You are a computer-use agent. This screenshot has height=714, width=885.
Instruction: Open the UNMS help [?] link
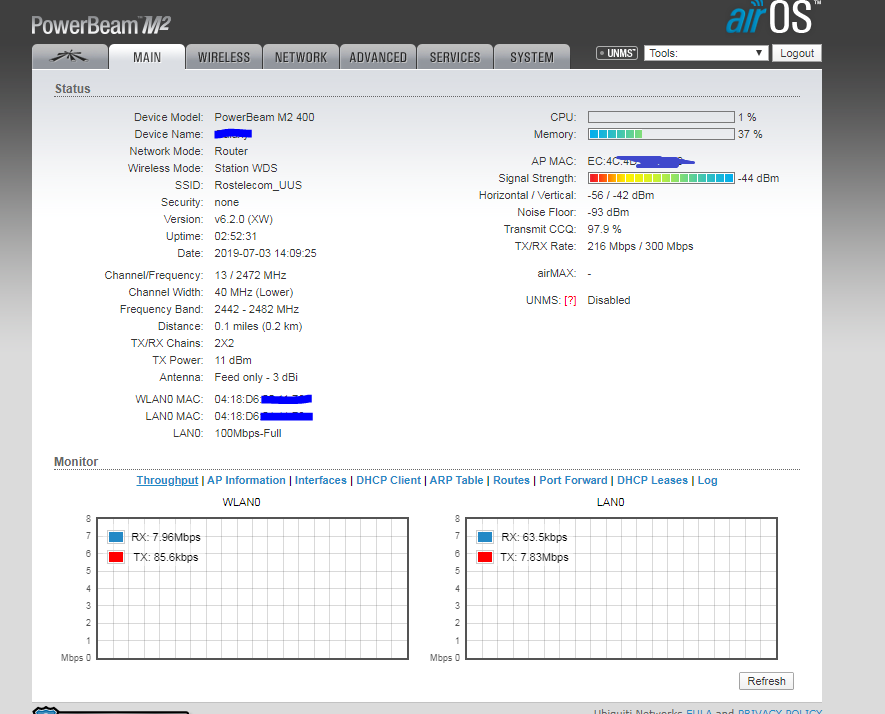[571, 300]
